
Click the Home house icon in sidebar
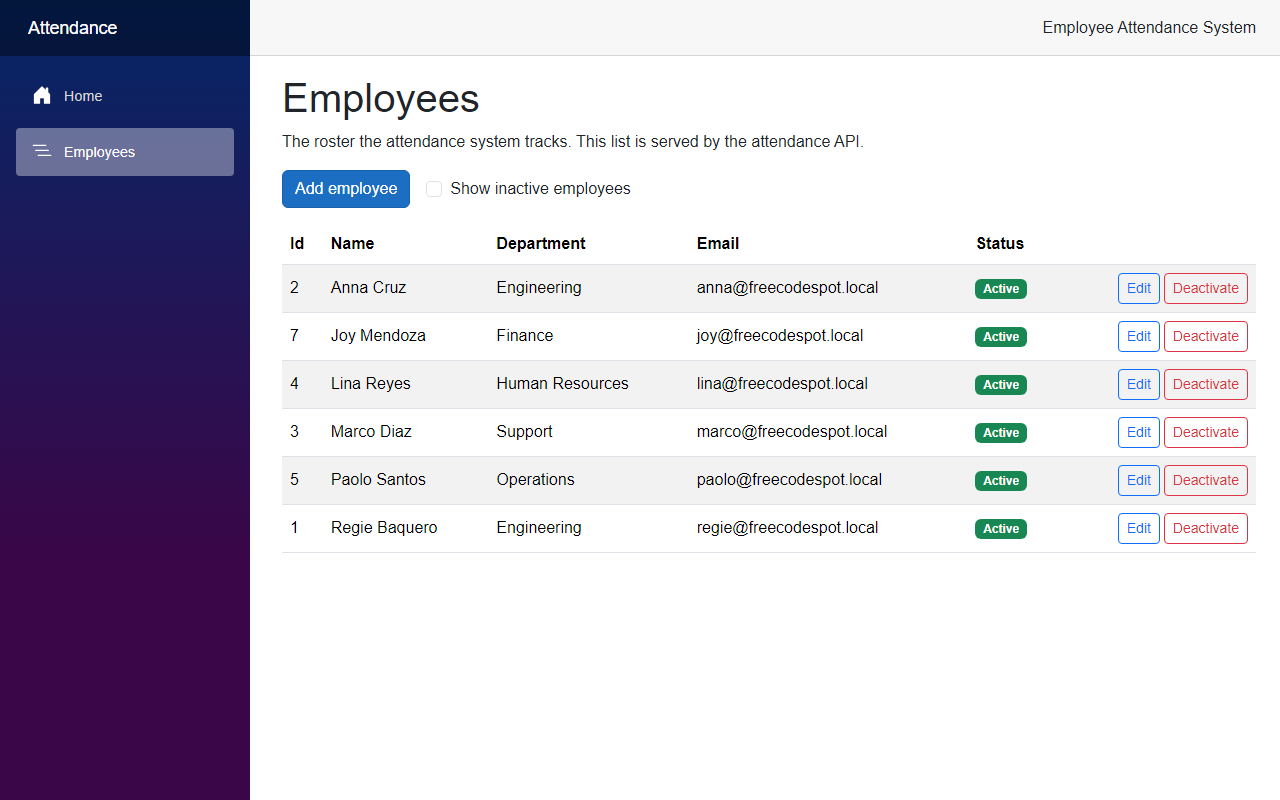42,96
